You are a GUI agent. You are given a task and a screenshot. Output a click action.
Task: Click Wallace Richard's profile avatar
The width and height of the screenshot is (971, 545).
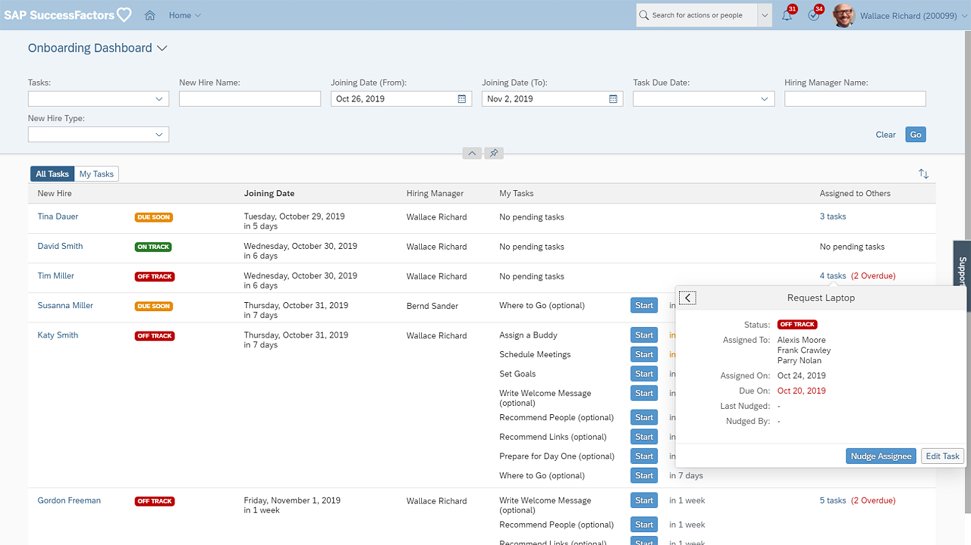click(844, 16)
